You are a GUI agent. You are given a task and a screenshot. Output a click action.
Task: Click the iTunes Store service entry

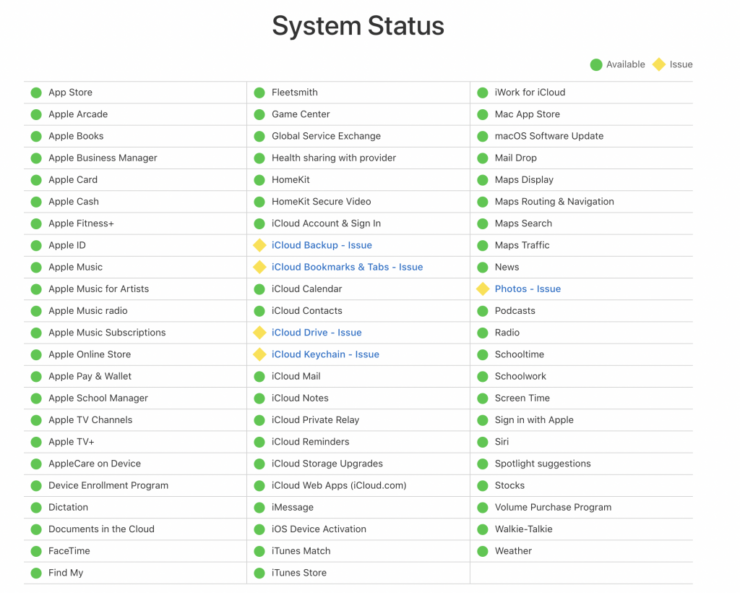click(x=299, y=573)
